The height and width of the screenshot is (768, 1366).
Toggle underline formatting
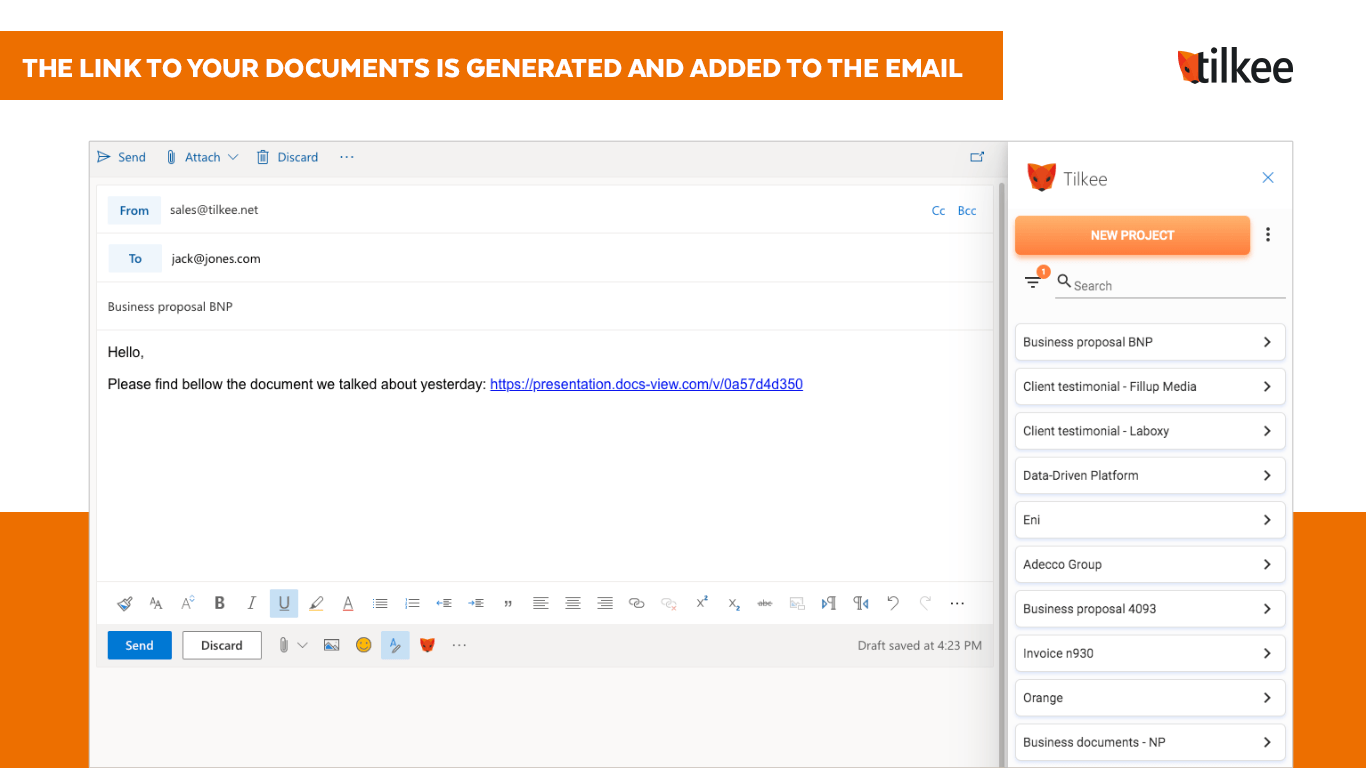[284, 603]
